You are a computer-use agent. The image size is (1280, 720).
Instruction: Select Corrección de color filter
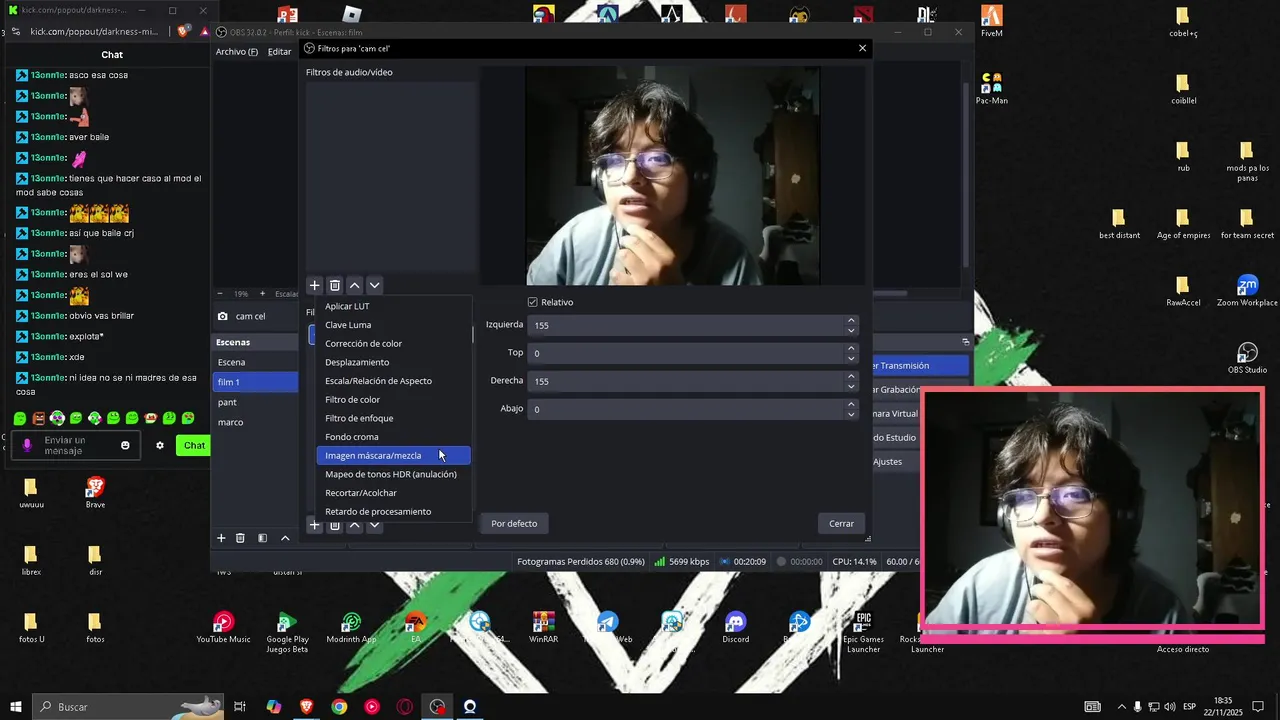pyautogui.click(x=393, y=343)
